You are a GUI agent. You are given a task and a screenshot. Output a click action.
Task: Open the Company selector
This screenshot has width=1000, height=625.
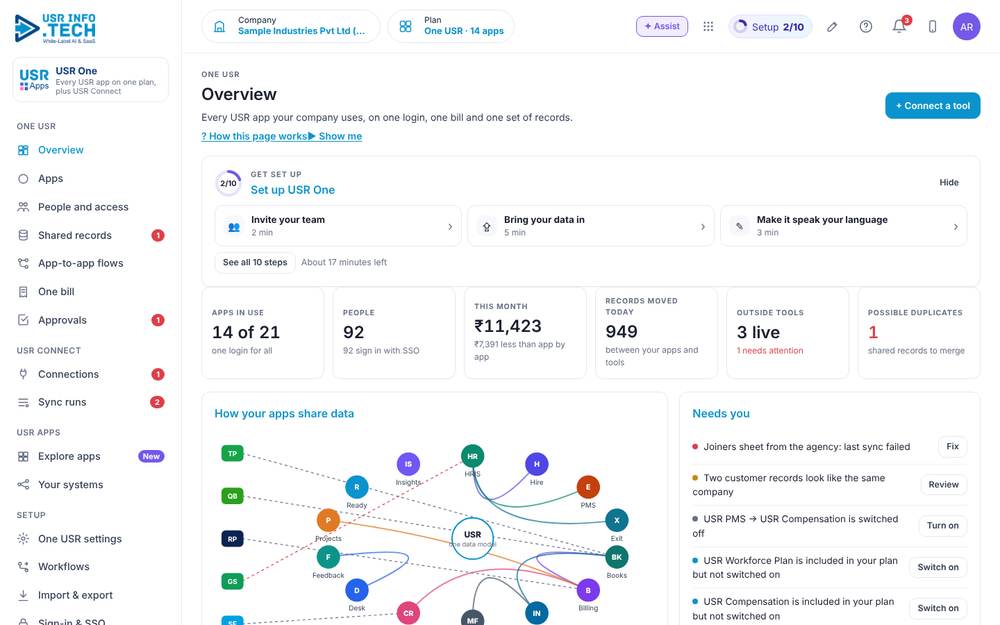pos(291,26)
